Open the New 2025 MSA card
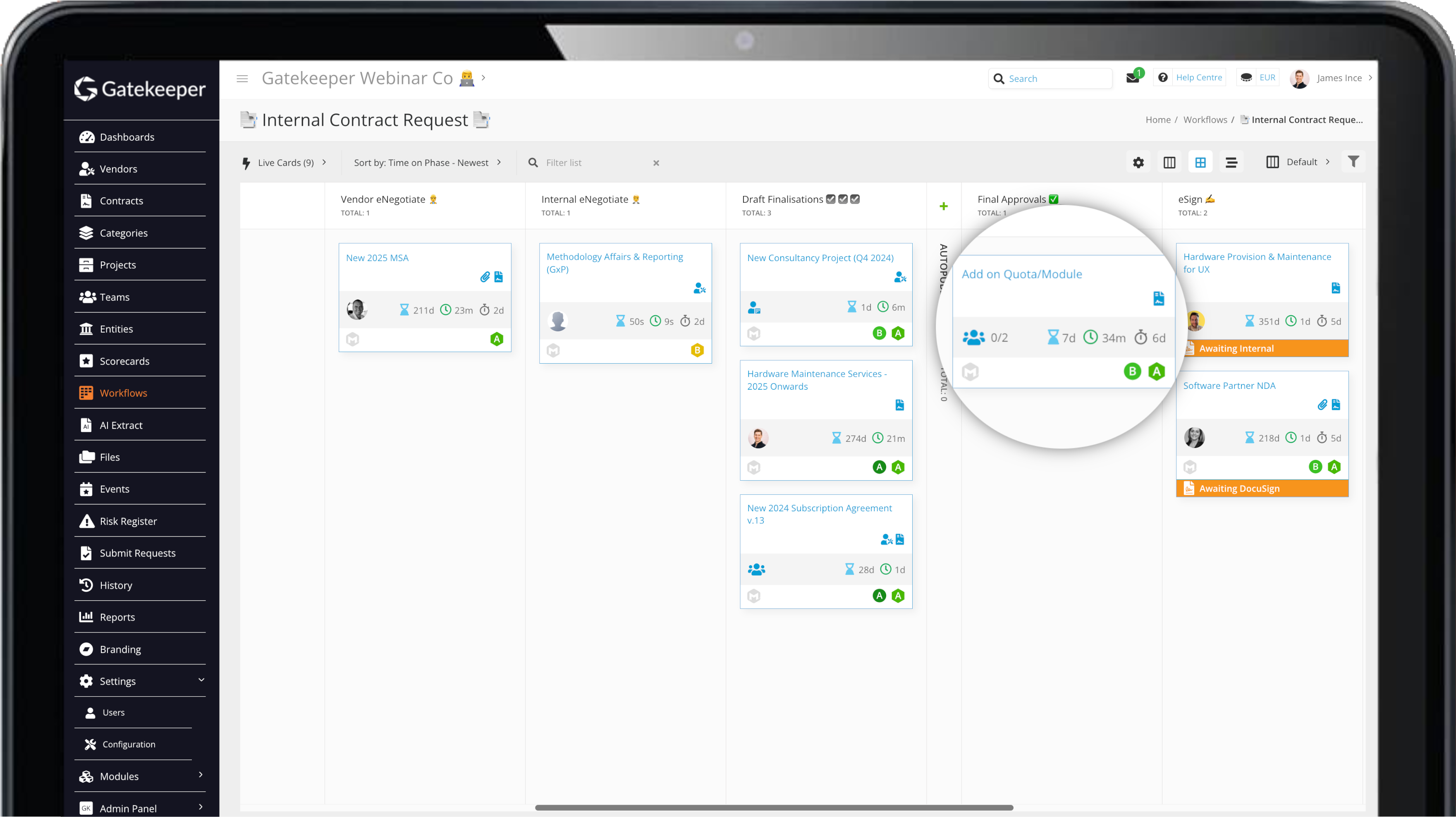Image resolution: width=1456 pixels, height=817 pixels. (x=377, y=257)
